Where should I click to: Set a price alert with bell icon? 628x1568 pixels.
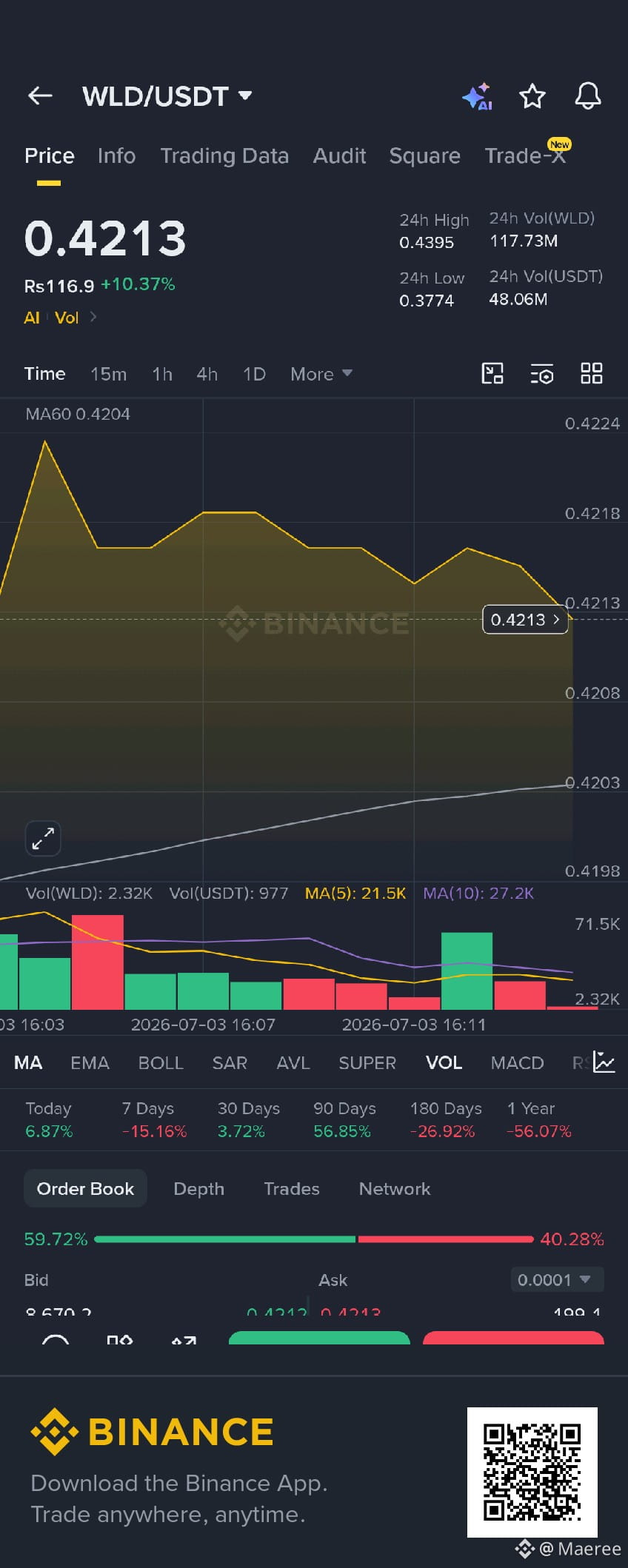588,96
